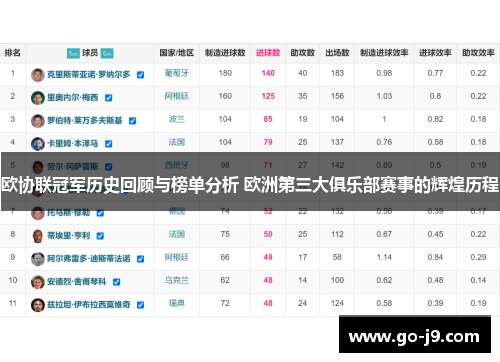Click 蒂埃里·亨利 avatar thumbnail
500x362 pixels.
click(38, 236)
